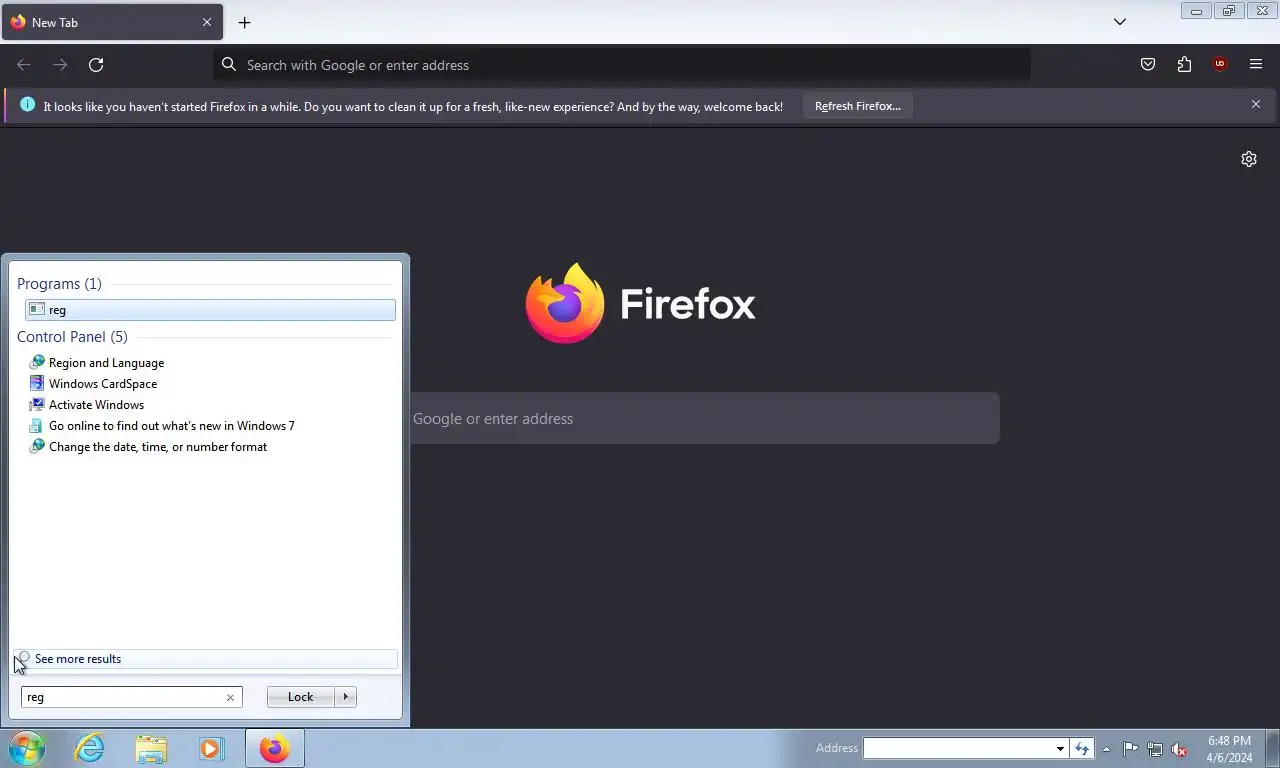Click the network tray icon
1280x768 pixels.
1155,749
